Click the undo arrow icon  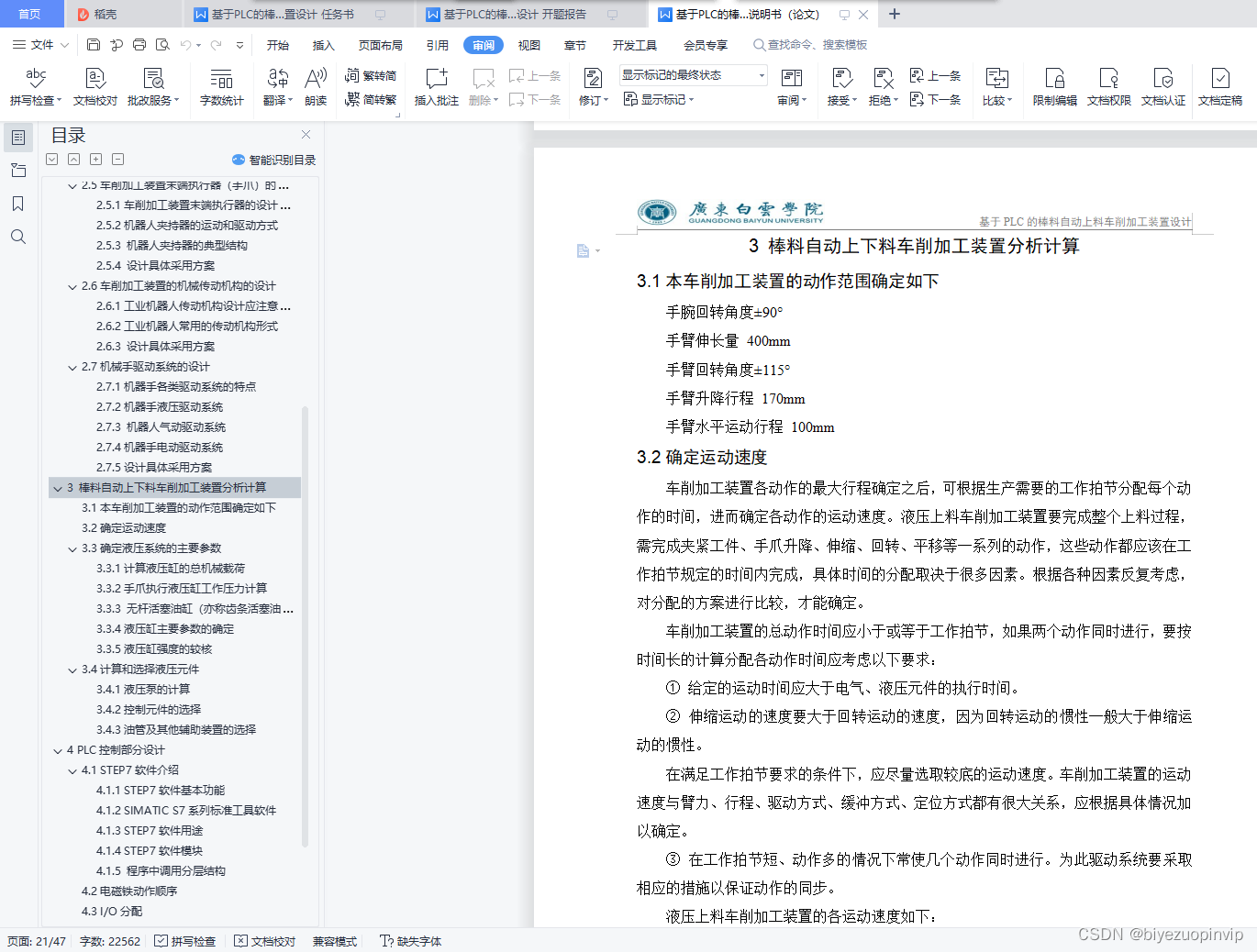pyautogui.click(x=186, y=44)
